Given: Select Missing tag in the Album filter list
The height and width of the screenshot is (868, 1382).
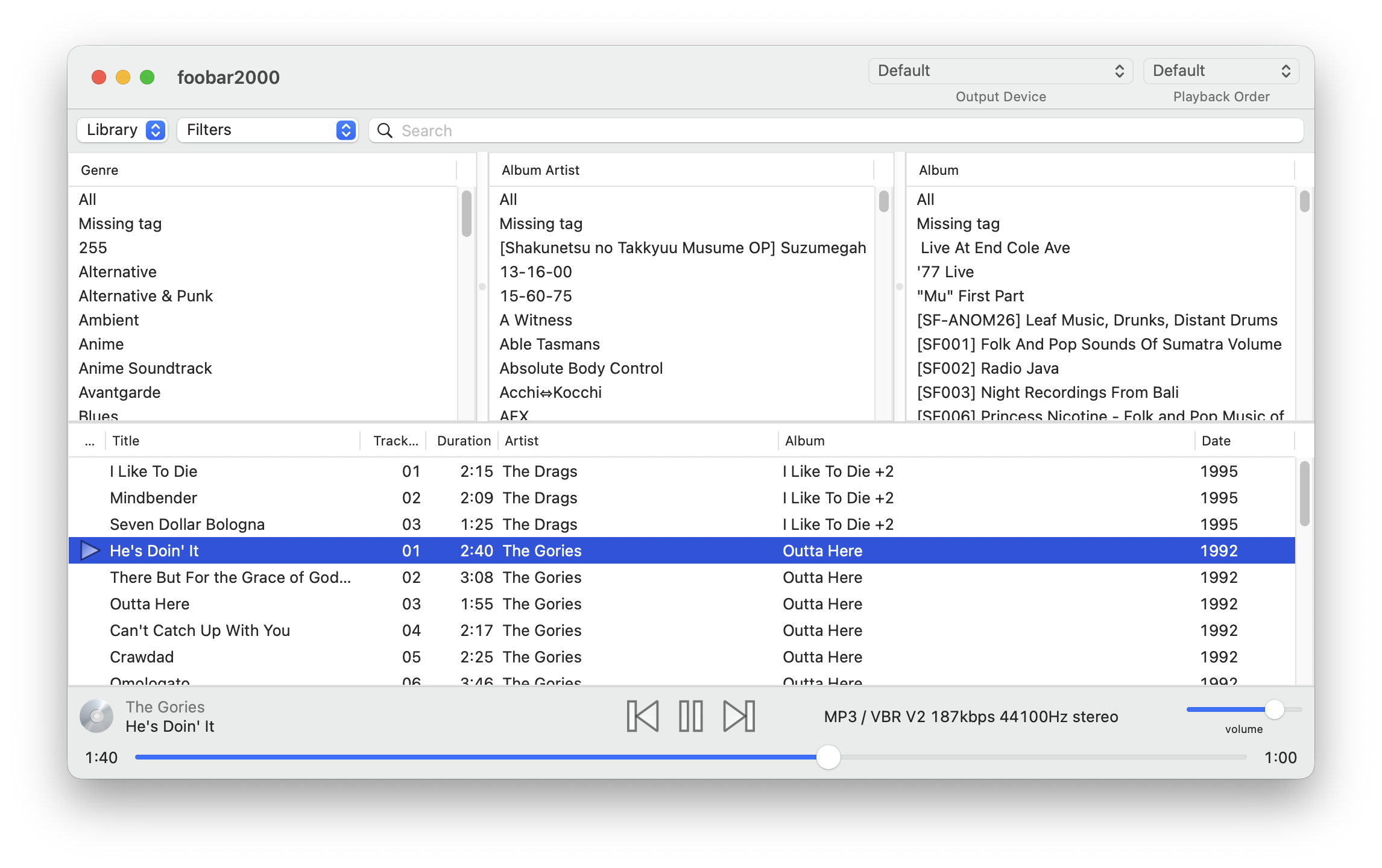Looking at the screenshot, I should pos(1101,224).
